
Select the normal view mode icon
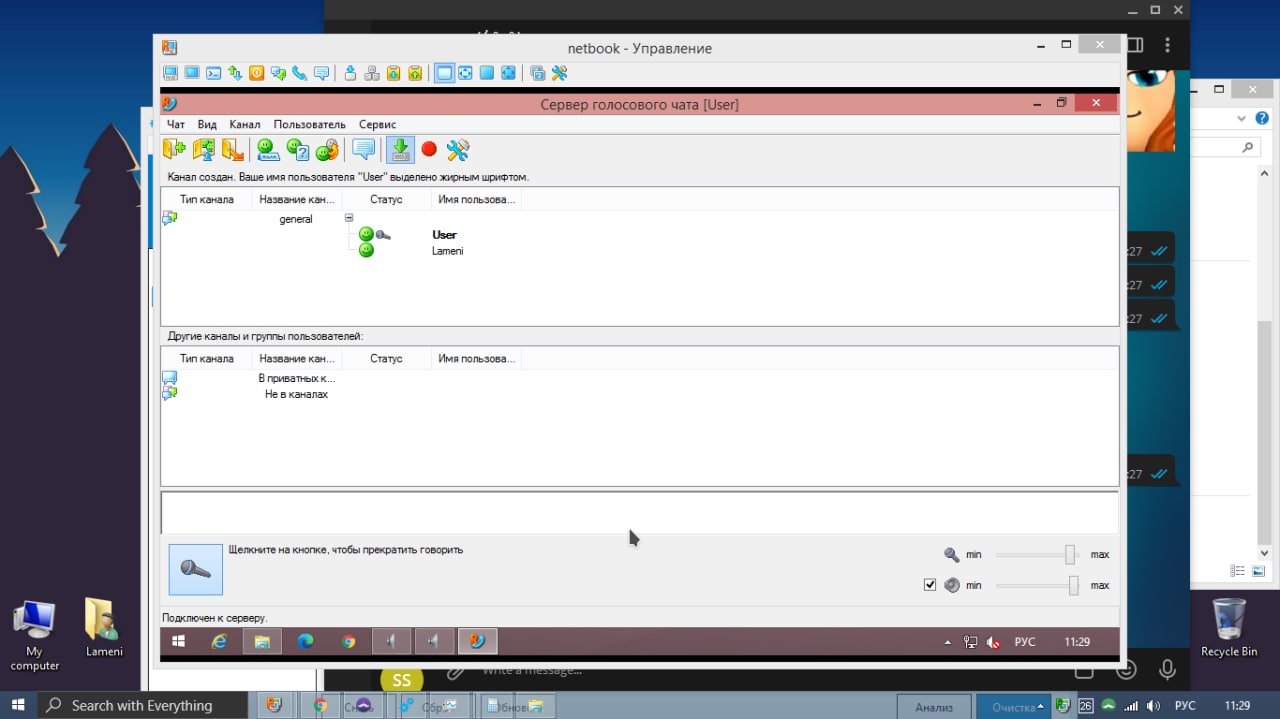444,73
